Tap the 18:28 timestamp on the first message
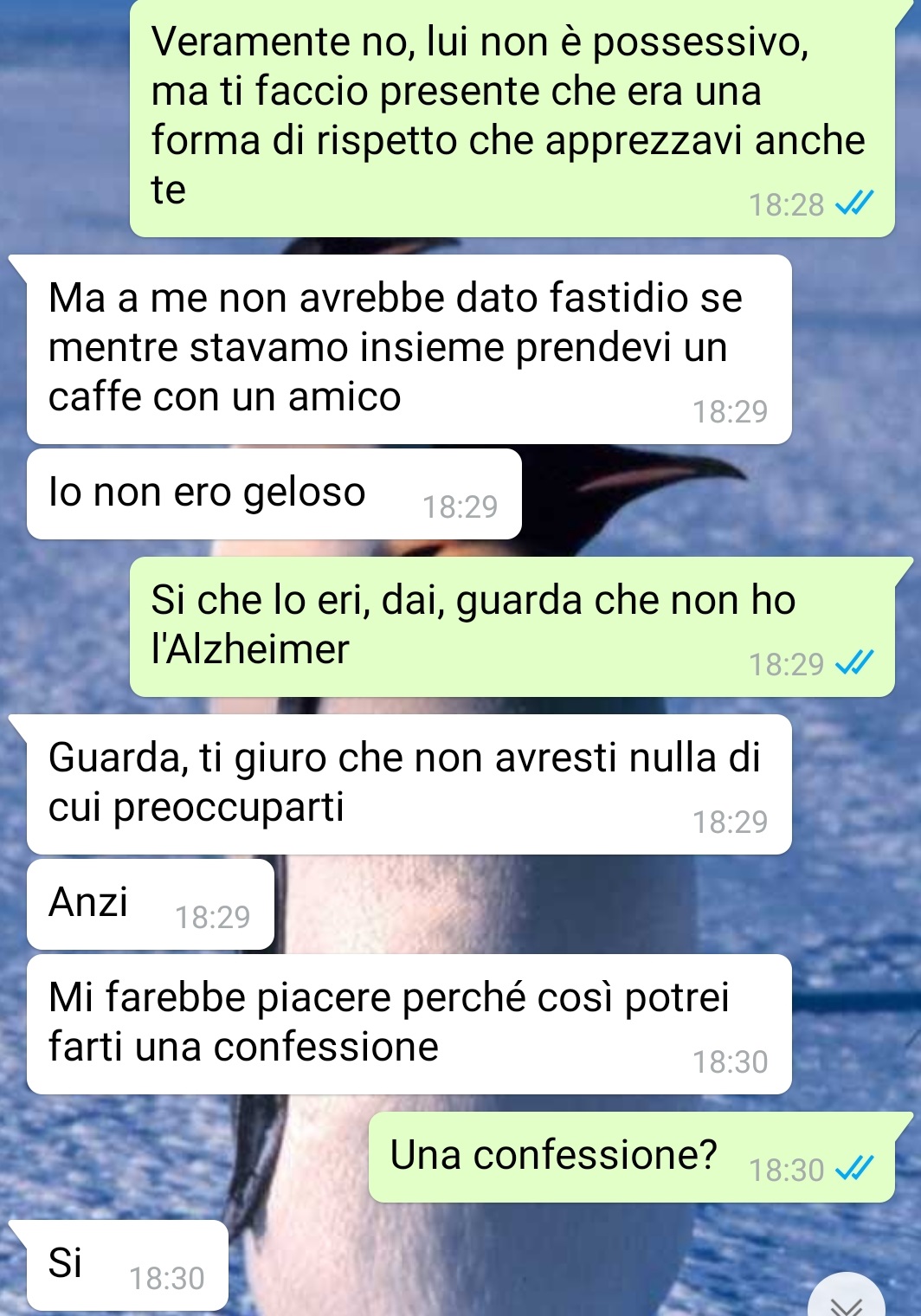The image size is (921, 1316). (786, 205)
